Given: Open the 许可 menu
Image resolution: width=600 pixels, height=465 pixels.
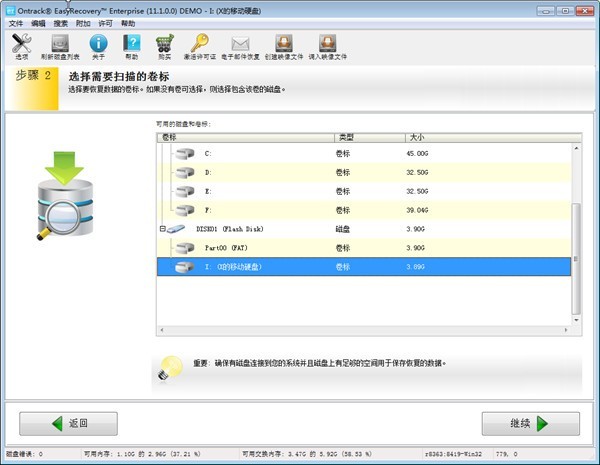Looking at the screenshot, I should pos(106,24).
